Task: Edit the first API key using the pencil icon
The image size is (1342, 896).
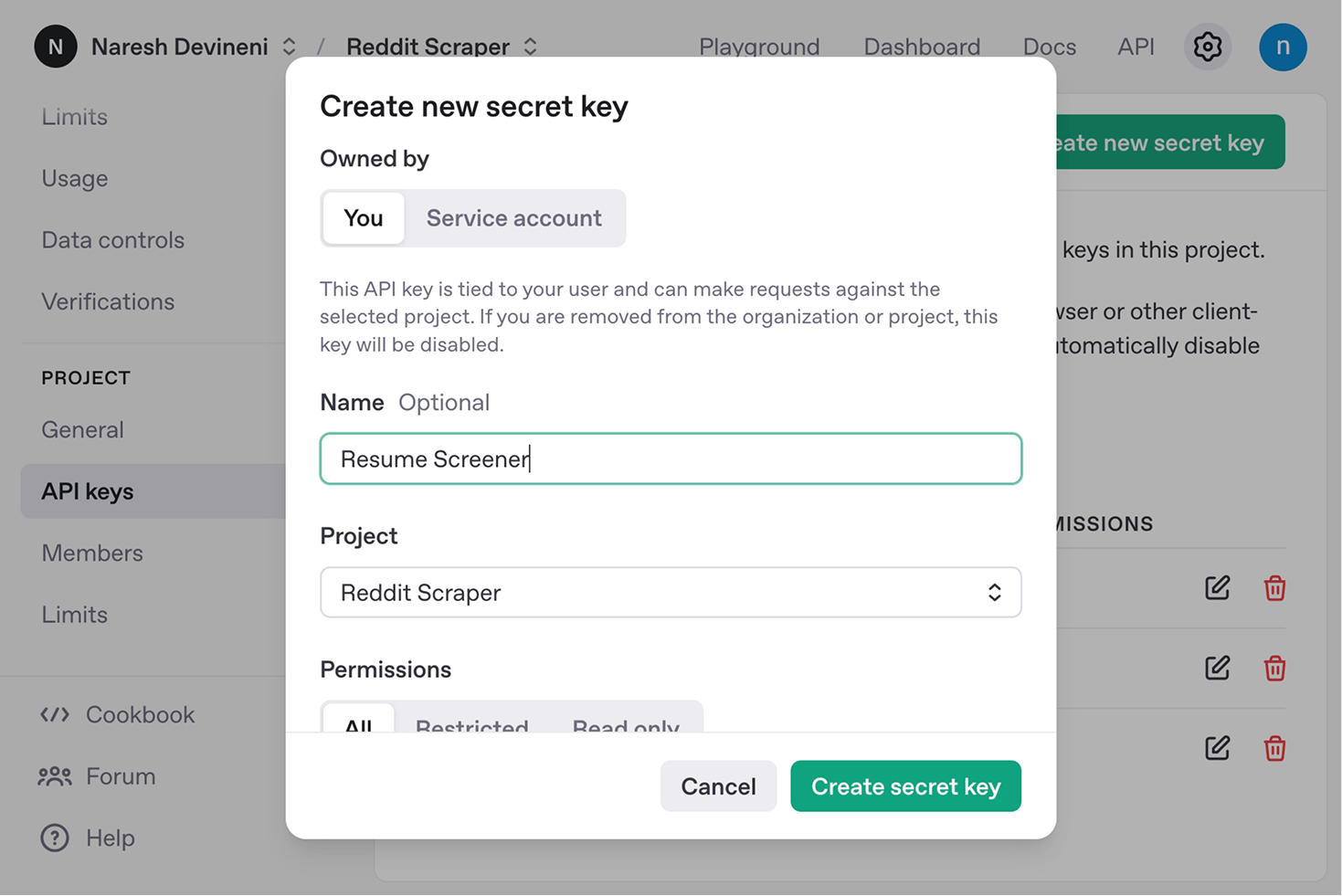Action: coord(1217,588)
